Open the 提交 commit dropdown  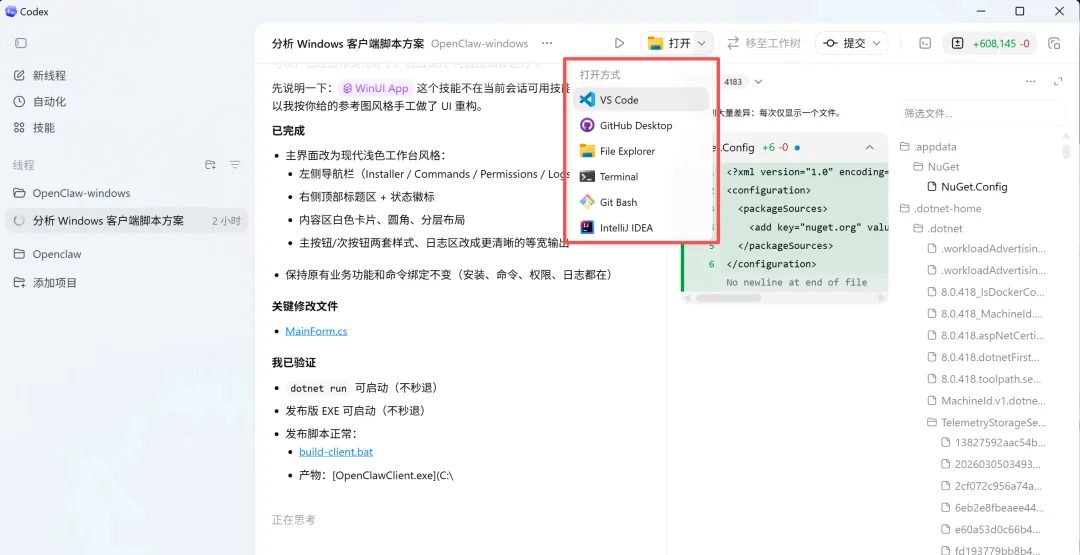point(852,43)
